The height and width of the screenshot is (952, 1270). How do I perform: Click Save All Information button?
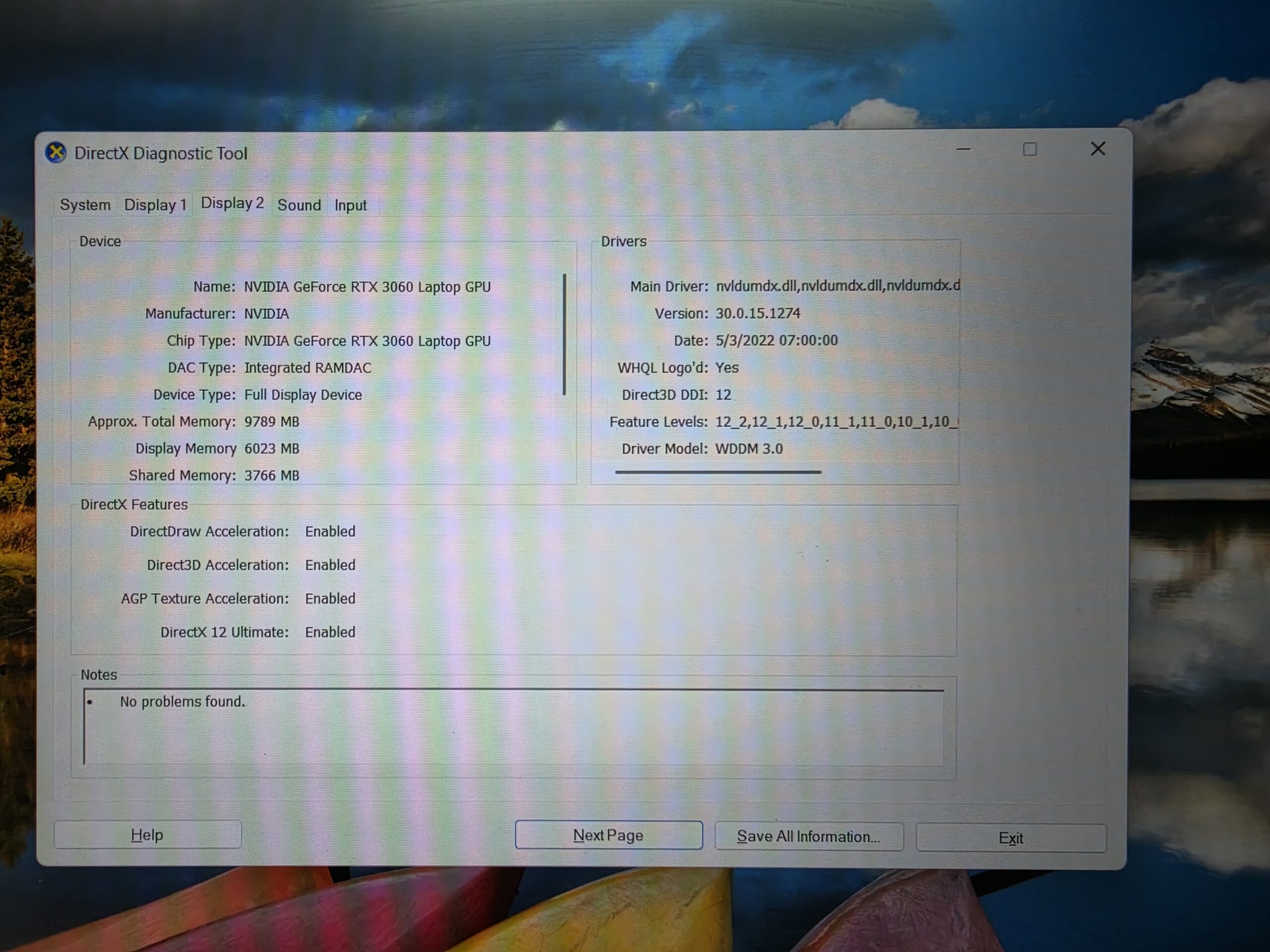tap(809, 836)
